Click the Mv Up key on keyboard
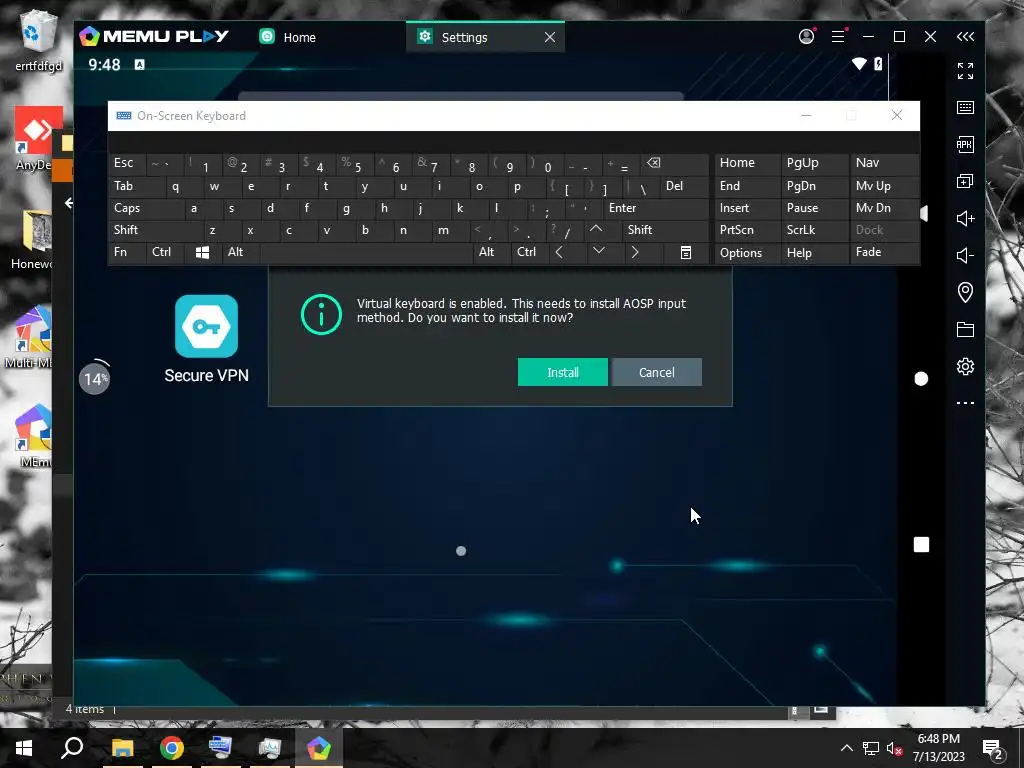 (x=884, y=186)
